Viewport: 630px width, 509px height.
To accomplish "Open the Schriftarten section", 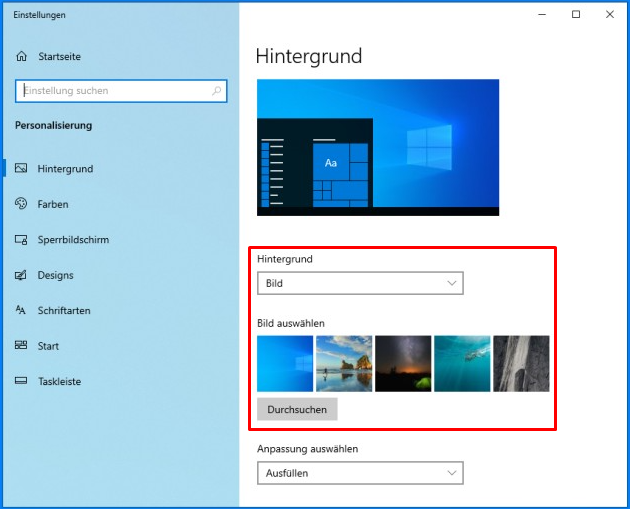I will tap(64, 311).
